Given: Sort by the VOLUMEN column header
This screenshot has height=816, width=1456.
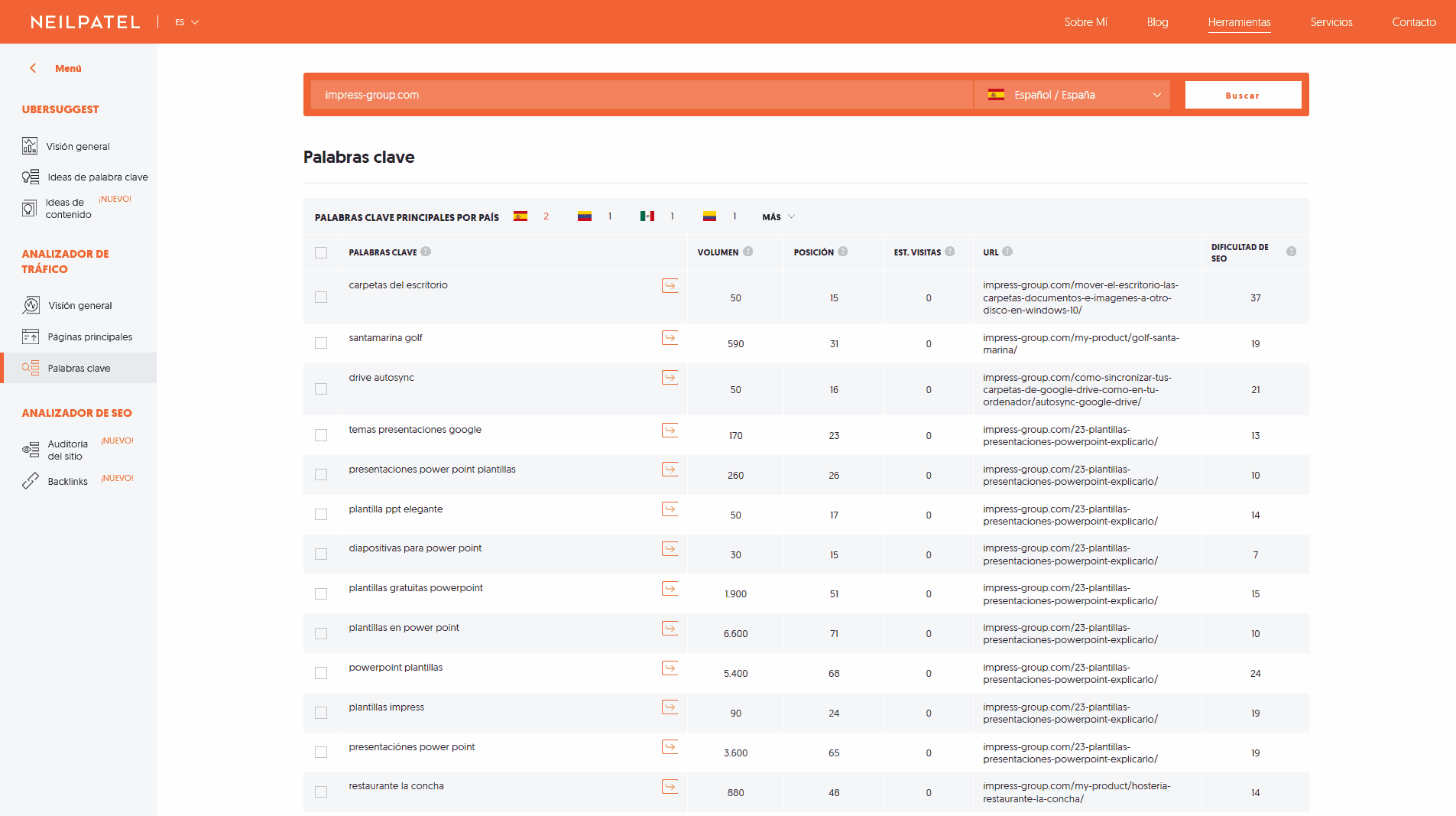Looking at the screenshot, I should pos(718,252).
